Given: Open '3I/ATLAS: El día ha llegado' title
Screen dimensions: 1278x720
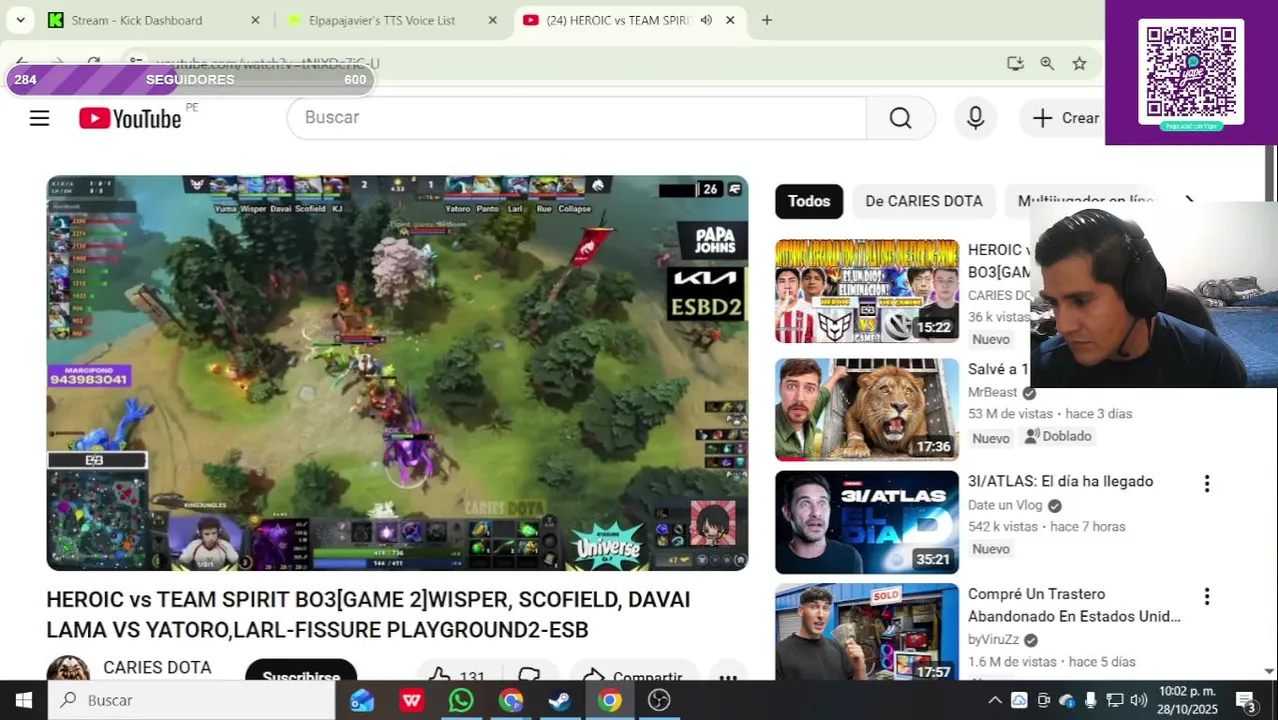Looking at the screenshot, I should tap(1060, 481).
